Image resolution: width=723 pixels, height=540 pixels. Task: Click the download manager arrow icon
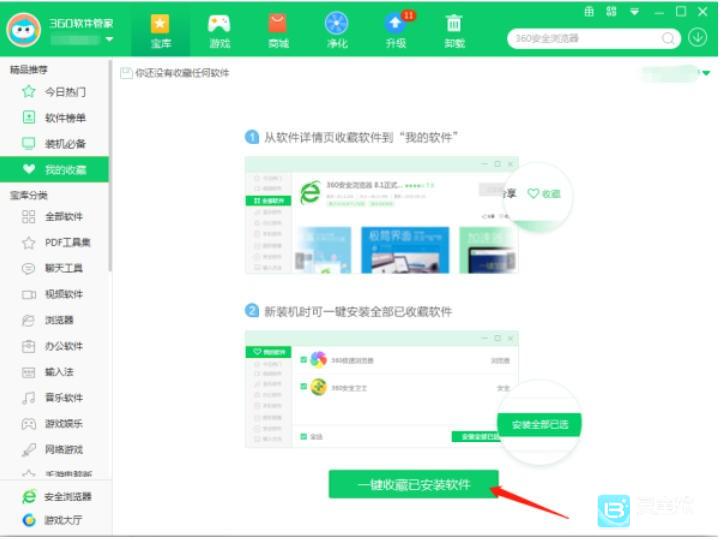click(698, 38)
